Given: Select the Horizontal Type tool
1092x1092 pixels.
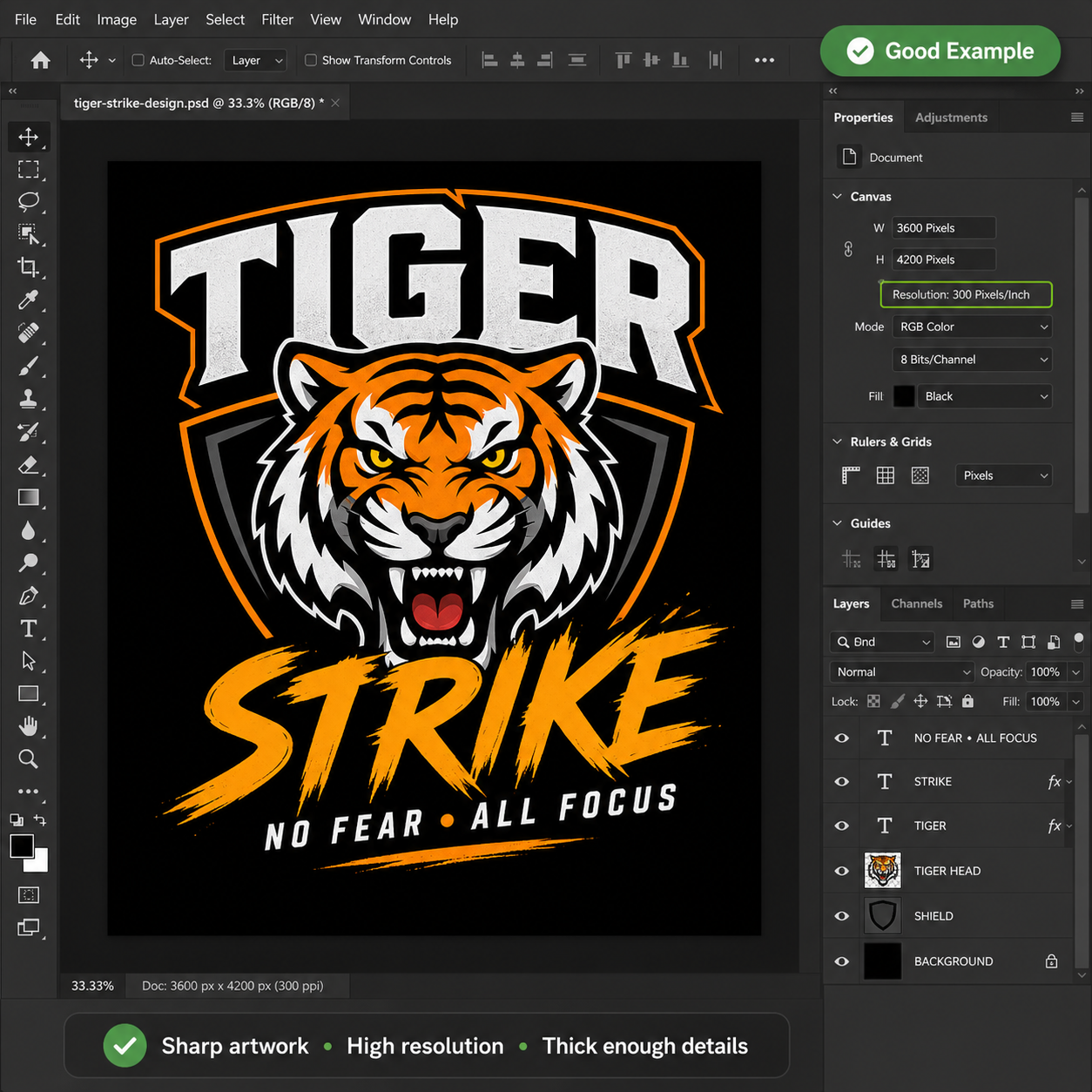Looking at the screenshot, I should click(28, 629).
